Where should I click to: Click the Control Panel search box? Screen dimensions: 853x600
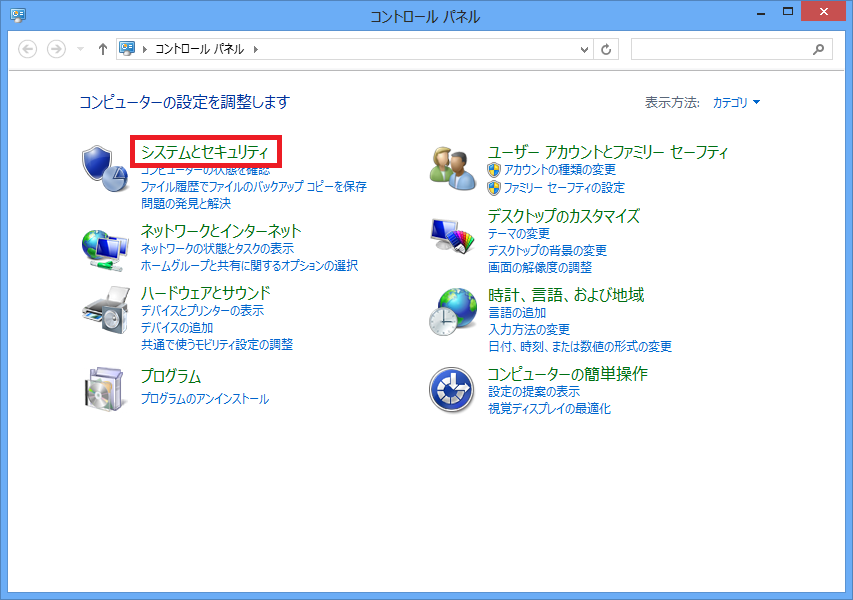[722, 49]
